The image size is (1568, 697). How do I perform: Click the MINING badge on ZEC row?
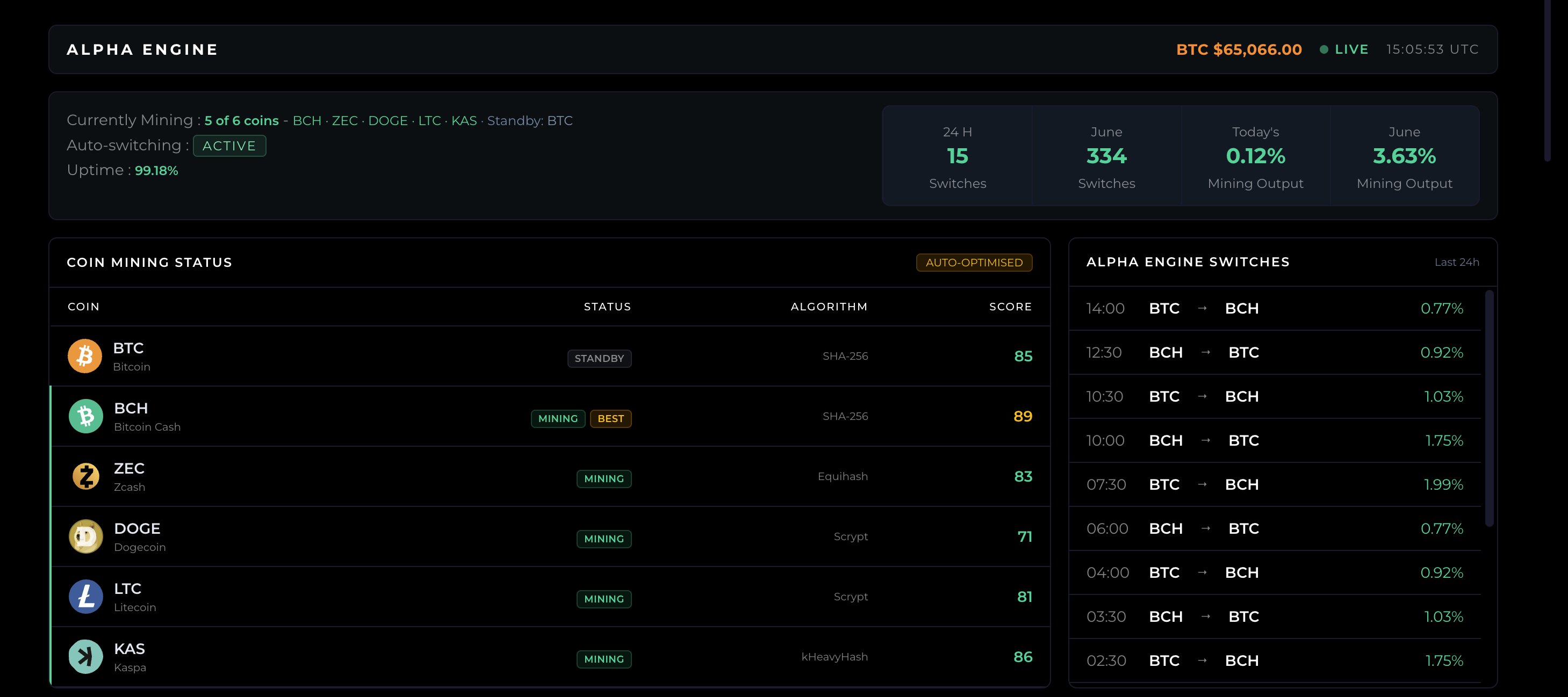(x=604, y=478)
